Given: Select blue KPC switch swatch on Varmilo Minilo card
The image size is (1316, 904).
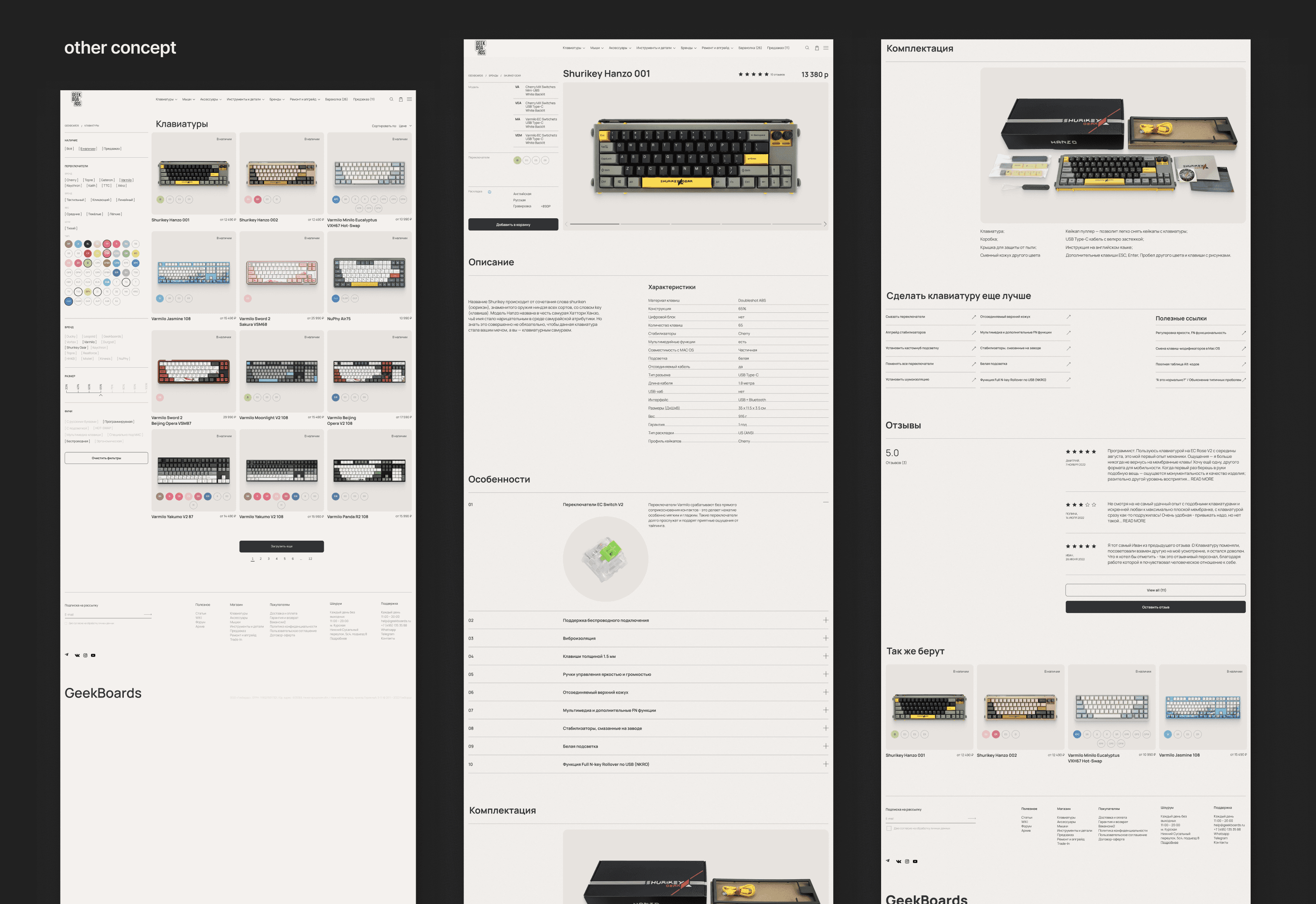Looking at the screenshot, I should [336, 200].
